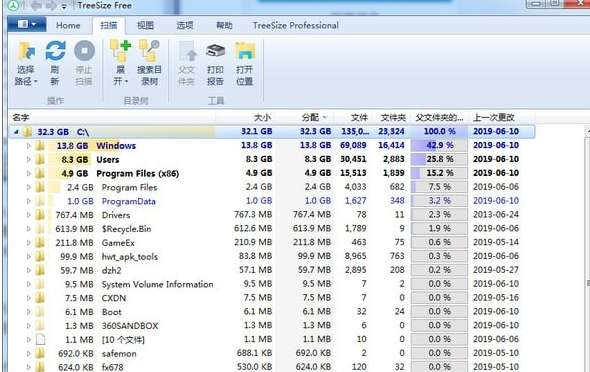
Task: Click the 23,324 folder count for C:\
Action: click(391, 132)
